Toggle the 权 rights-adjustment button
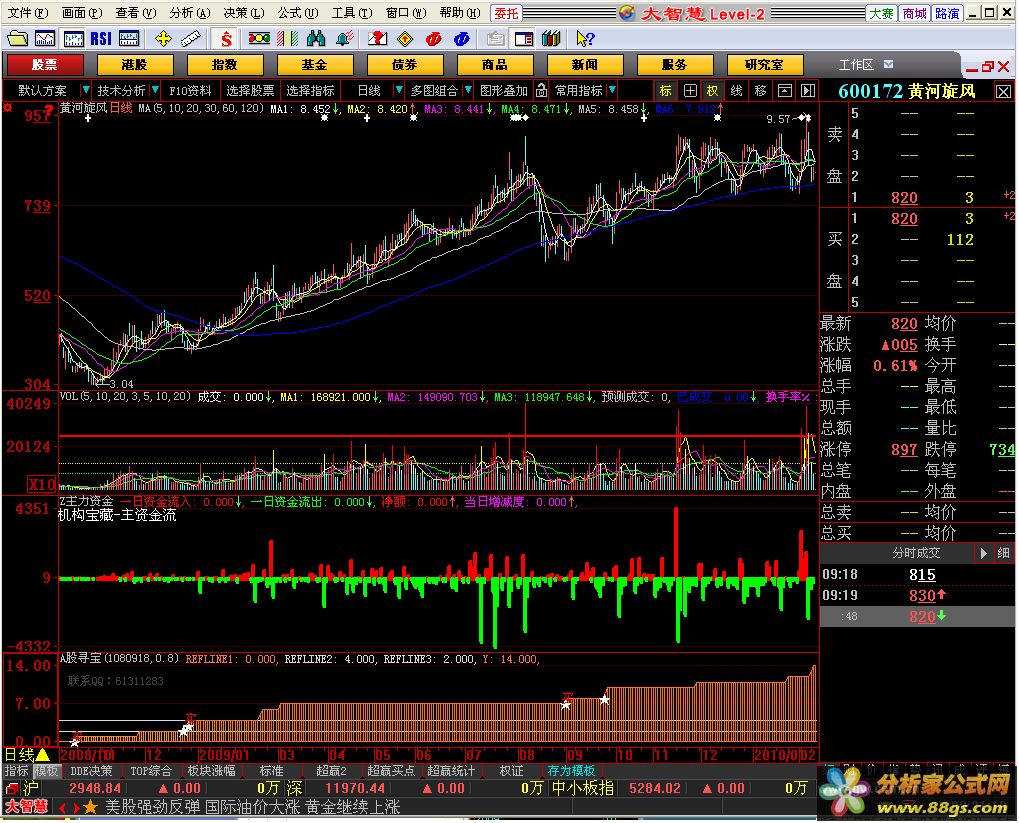Viewport: 1019px width, 823px height. click(x=713, y=90)
